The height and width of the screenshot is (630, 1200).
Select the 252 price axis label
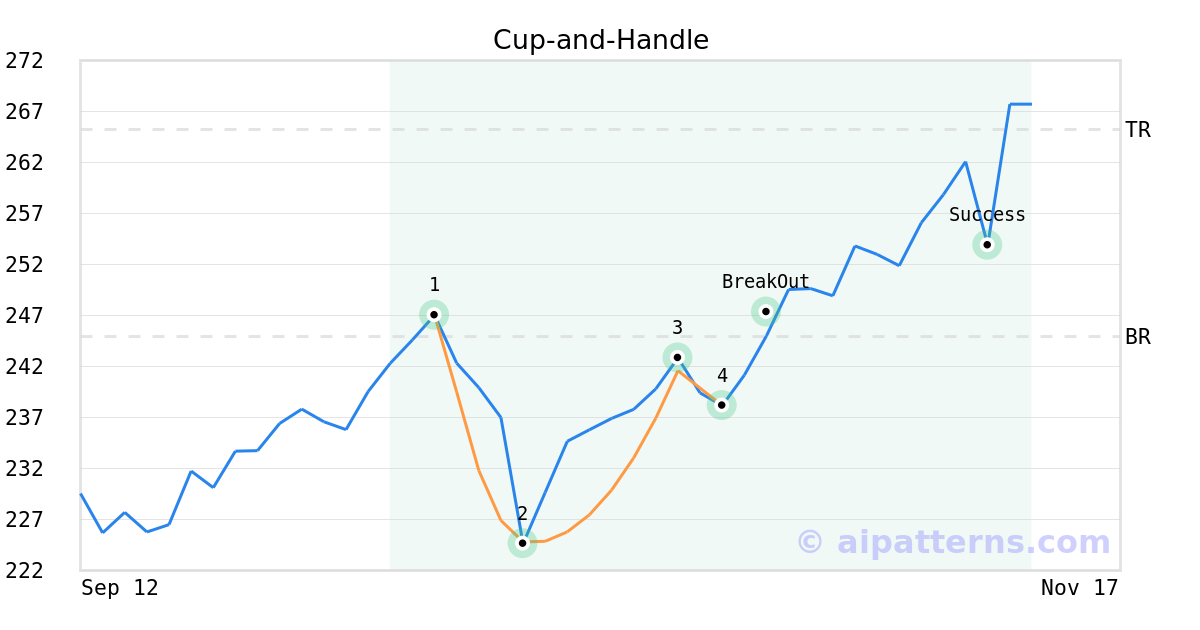click(x=24, y=265)
